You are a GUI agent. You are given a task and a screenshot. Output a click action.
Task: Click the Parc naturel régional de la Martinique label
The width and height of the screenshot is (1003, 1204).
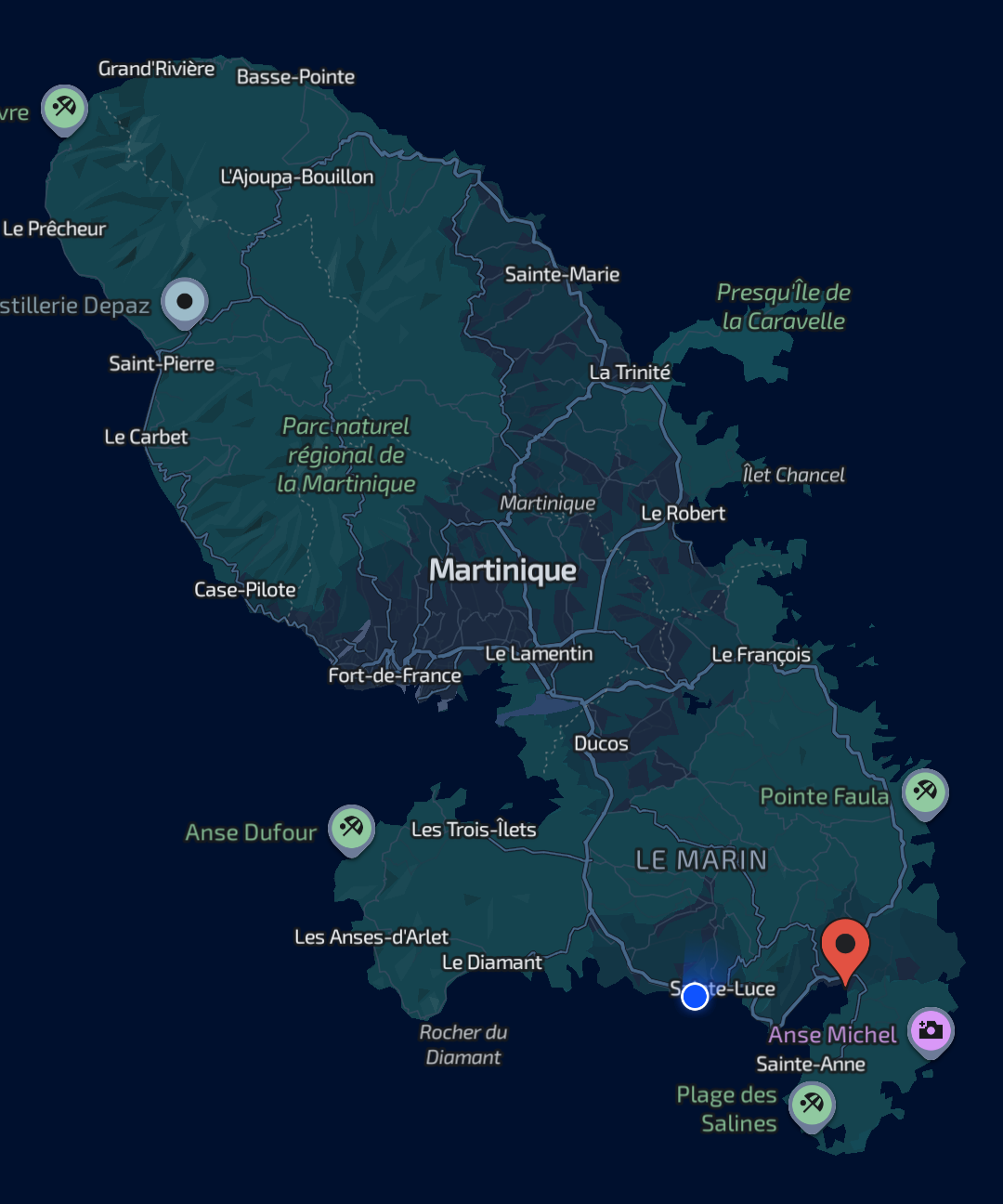pyautogui.click(x=346, y=455)
